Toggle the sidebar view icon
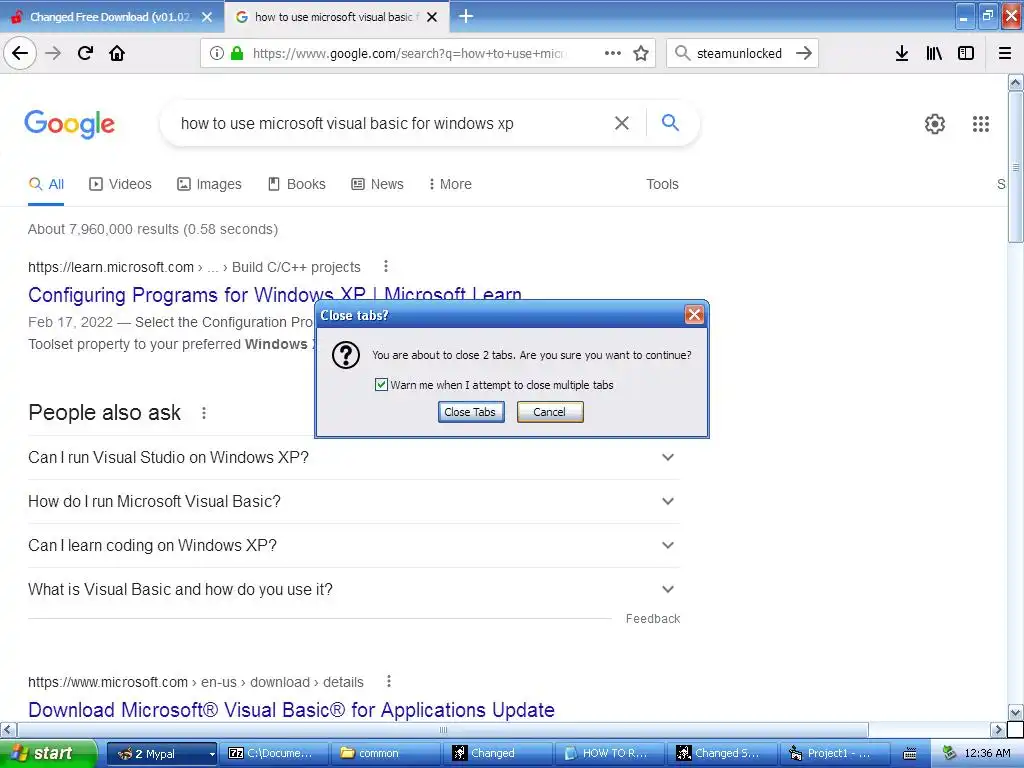1024x768 pixels. (x=966, y=53)
